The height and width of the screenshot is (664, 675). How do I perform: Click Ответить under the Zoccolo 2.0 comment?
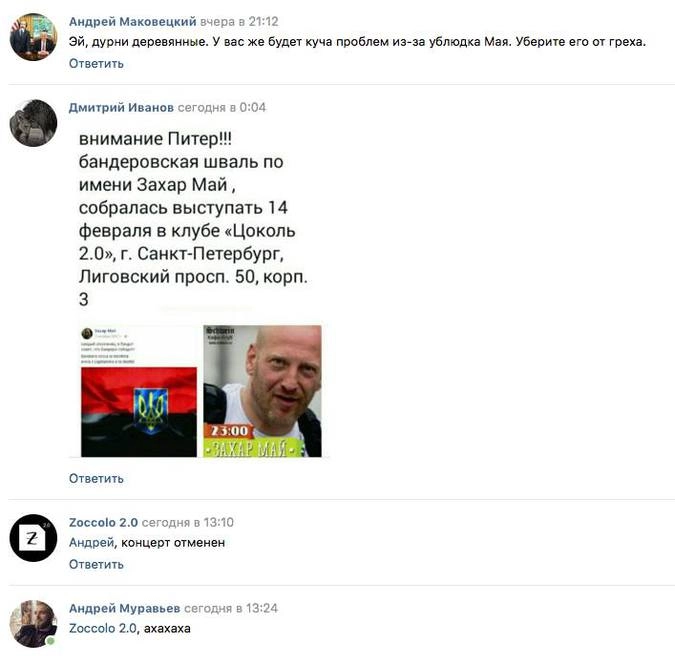click(x=96, y=564)
